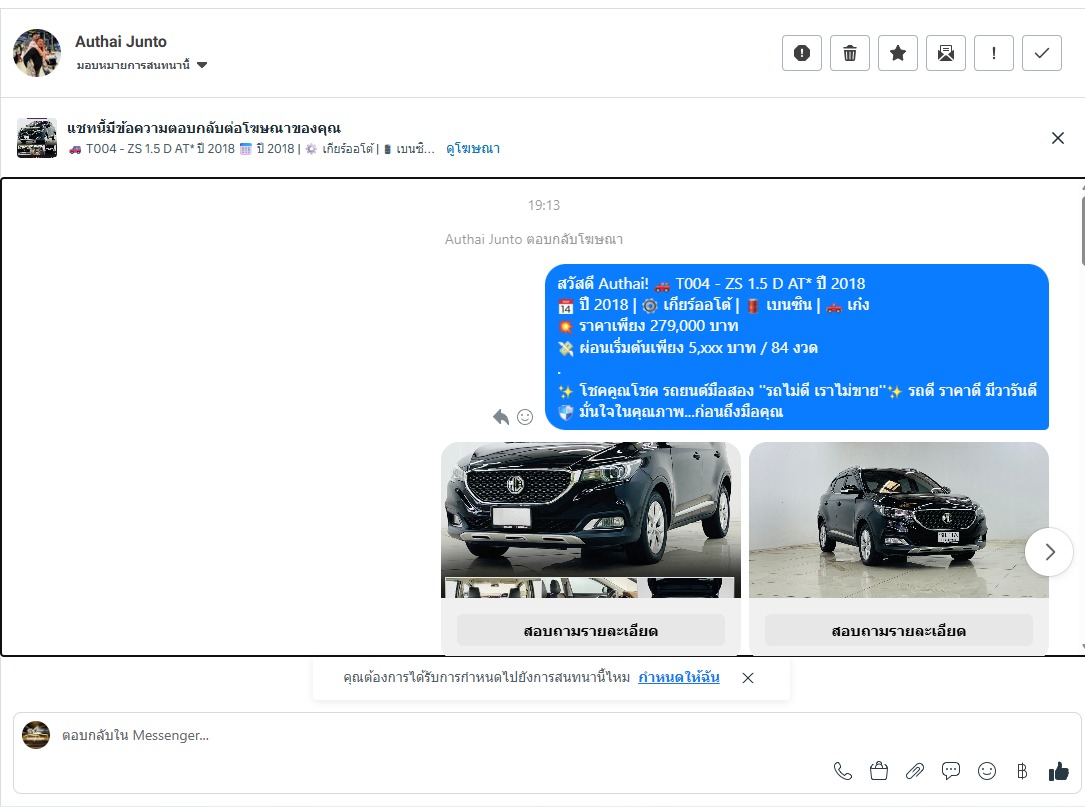Image resolution: width=1085 pixels, height=807 pixels.
Task: Show next car card with right chevron
Action: (x=1049, y=552)
